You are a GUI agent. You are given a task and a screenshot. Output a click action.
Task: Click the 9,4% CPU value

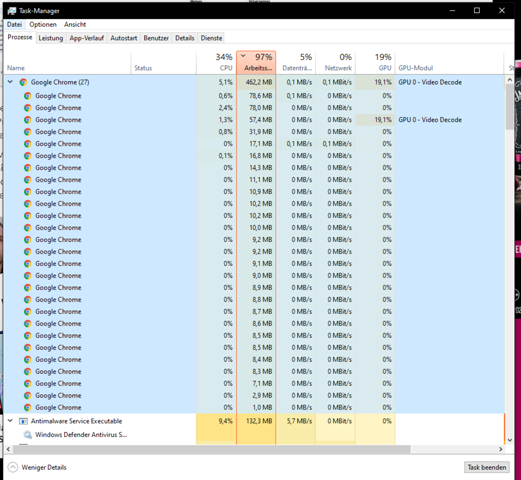point(225,421)
